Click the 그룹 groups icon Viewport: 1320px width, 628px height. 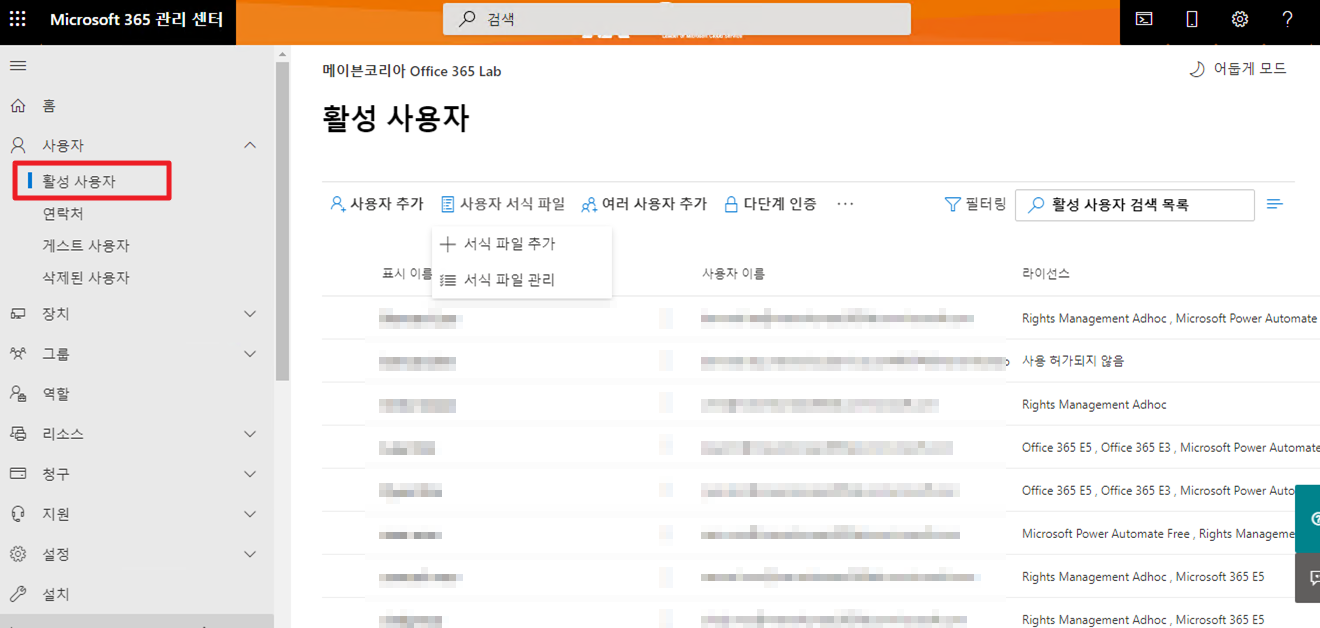click(18, 354)
